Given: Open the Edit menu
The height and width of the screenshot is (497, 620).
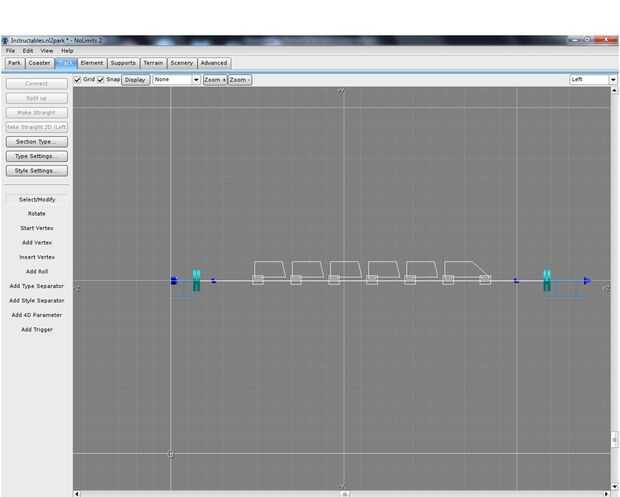Looking at the screenshot, I should (x=28, y=51).
